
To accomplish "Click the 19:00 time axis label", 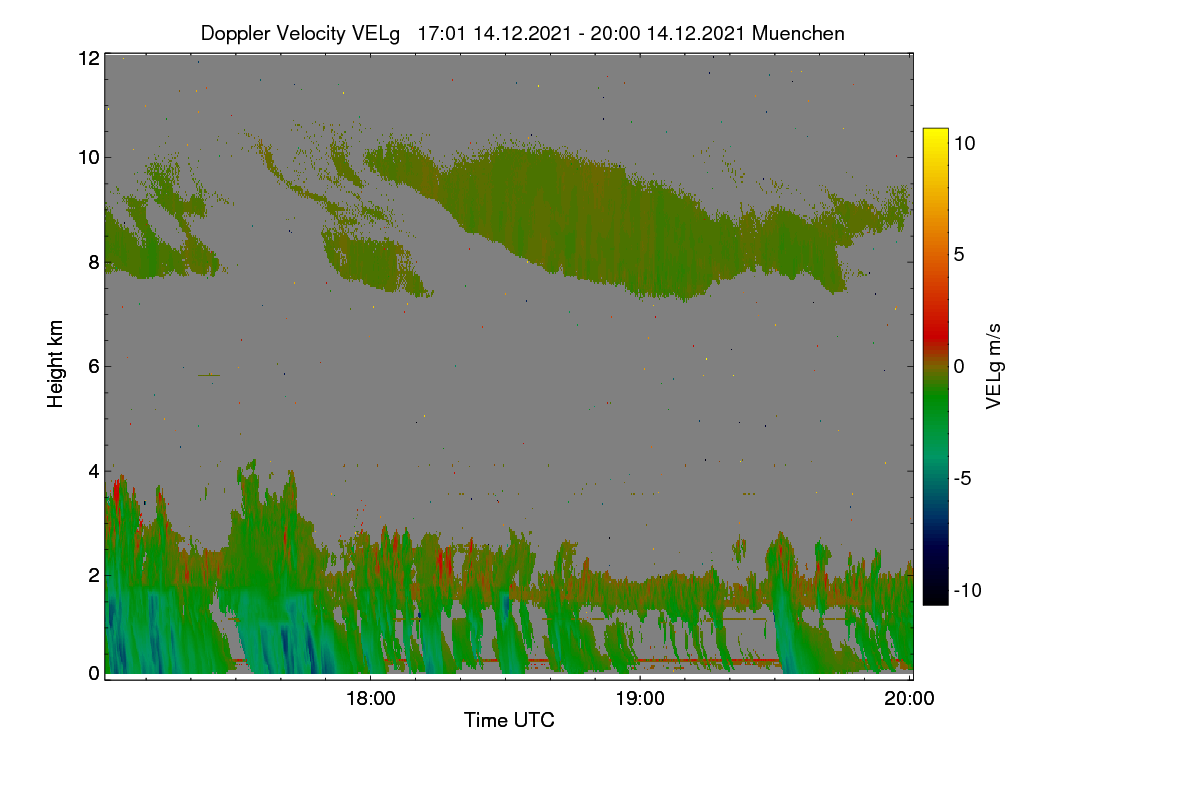I will coord(640,699).
